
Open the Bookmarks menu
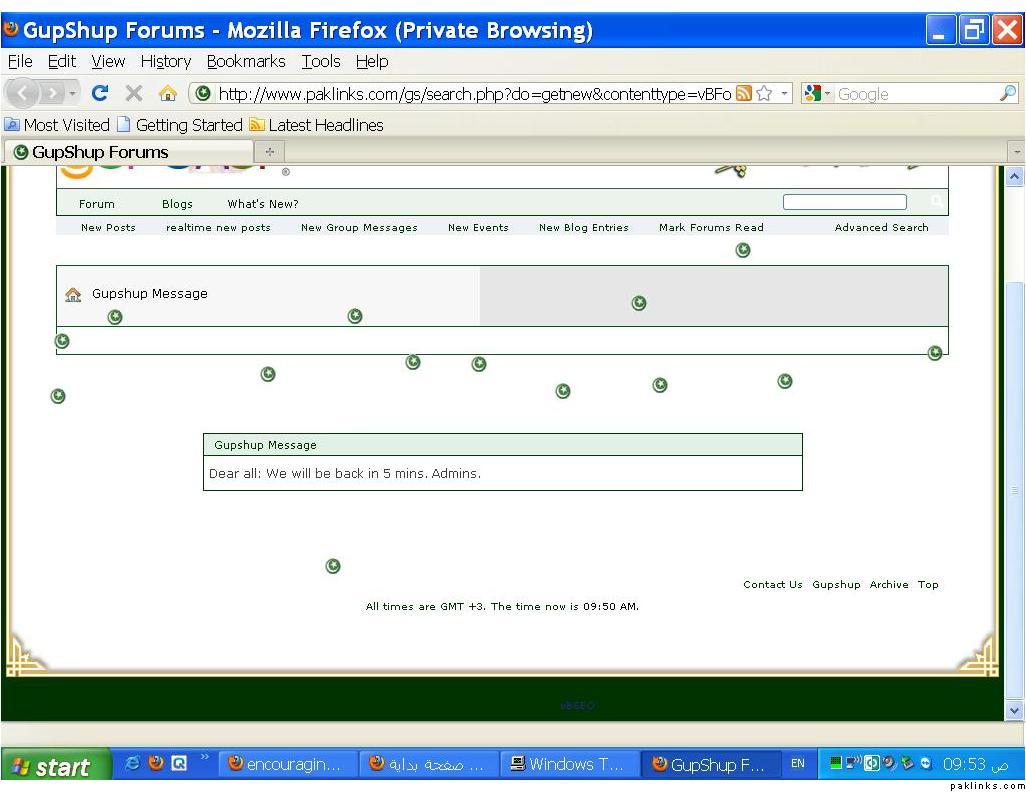coord(245,61)
